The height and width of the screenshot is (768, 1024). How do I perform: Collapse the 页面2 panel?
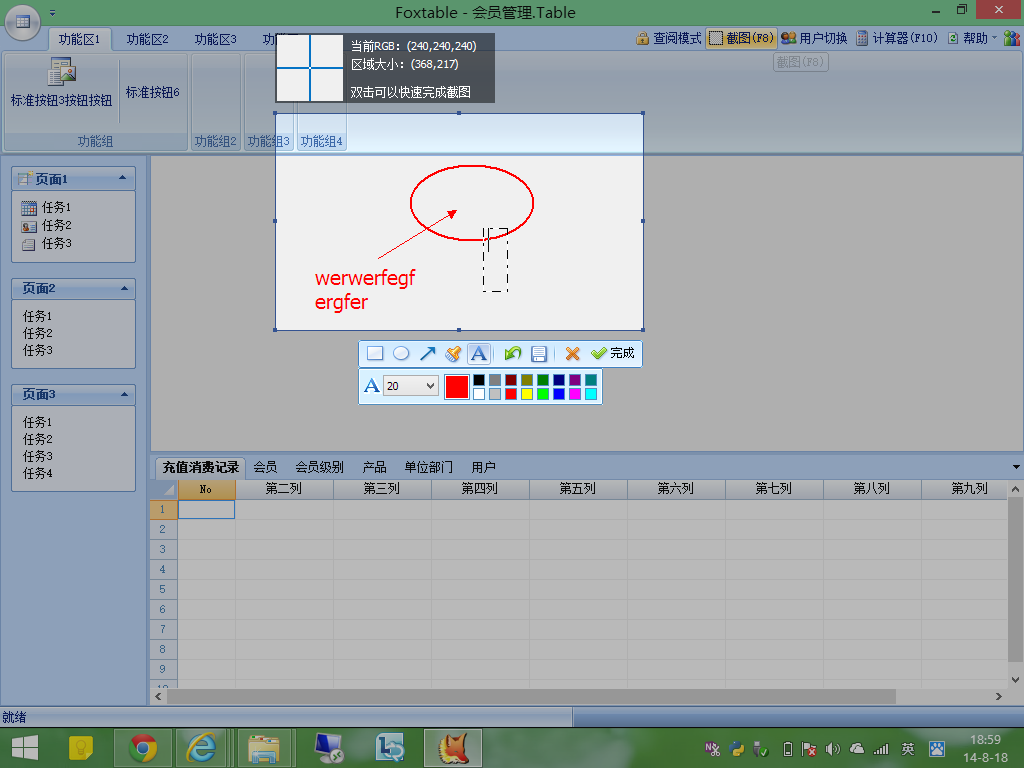pos(124,288)
